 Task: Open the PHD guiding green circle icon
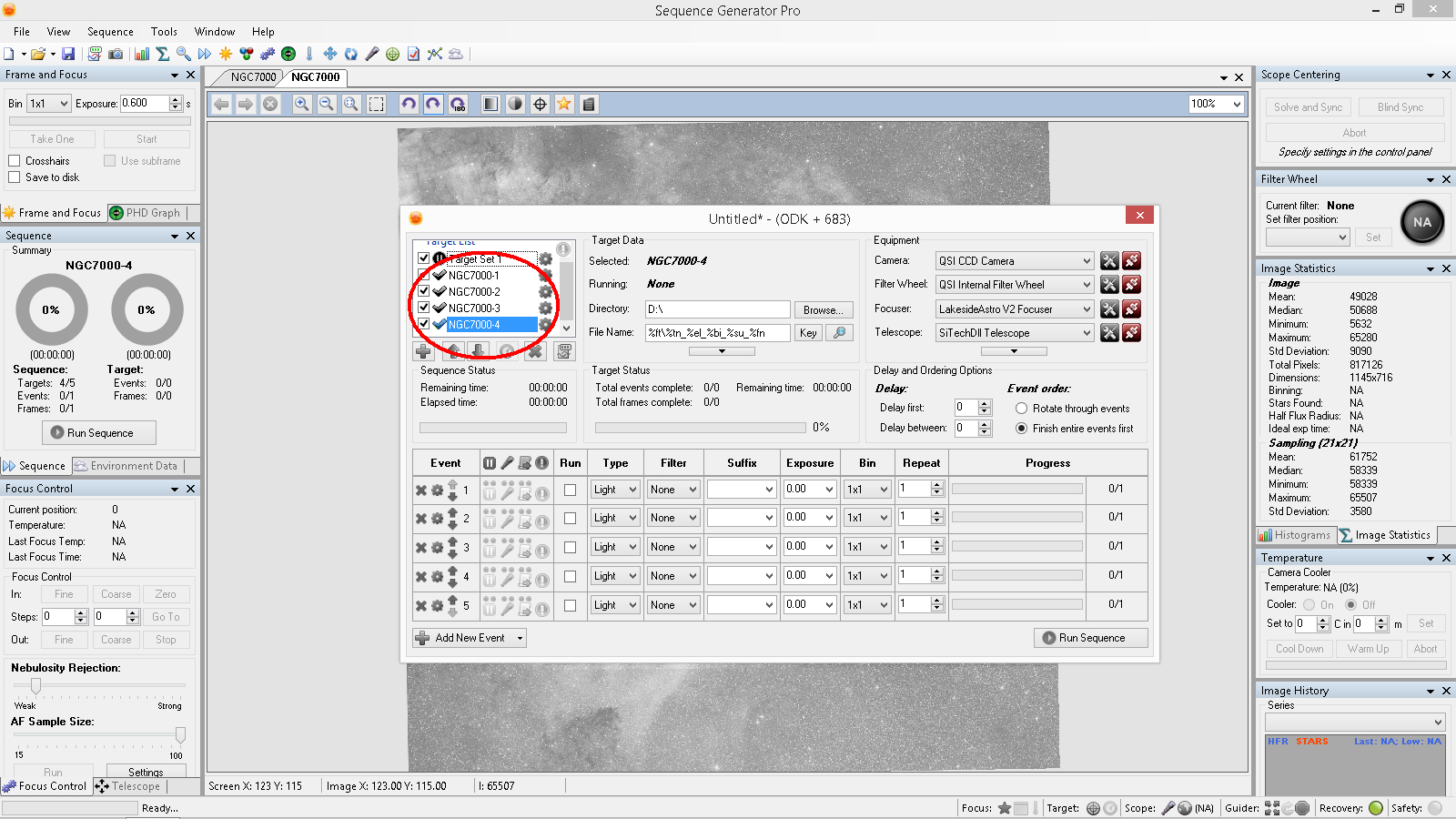(288, 54)
